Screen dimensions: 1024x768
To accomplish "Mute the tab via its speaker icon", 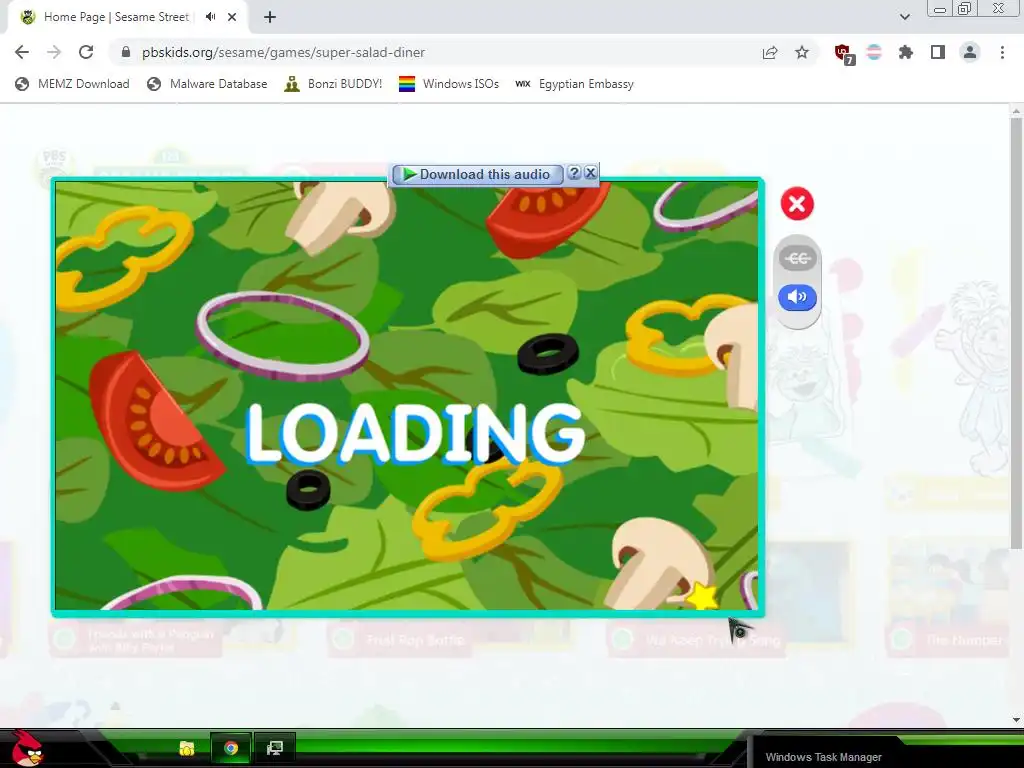I will coord(210,17).
